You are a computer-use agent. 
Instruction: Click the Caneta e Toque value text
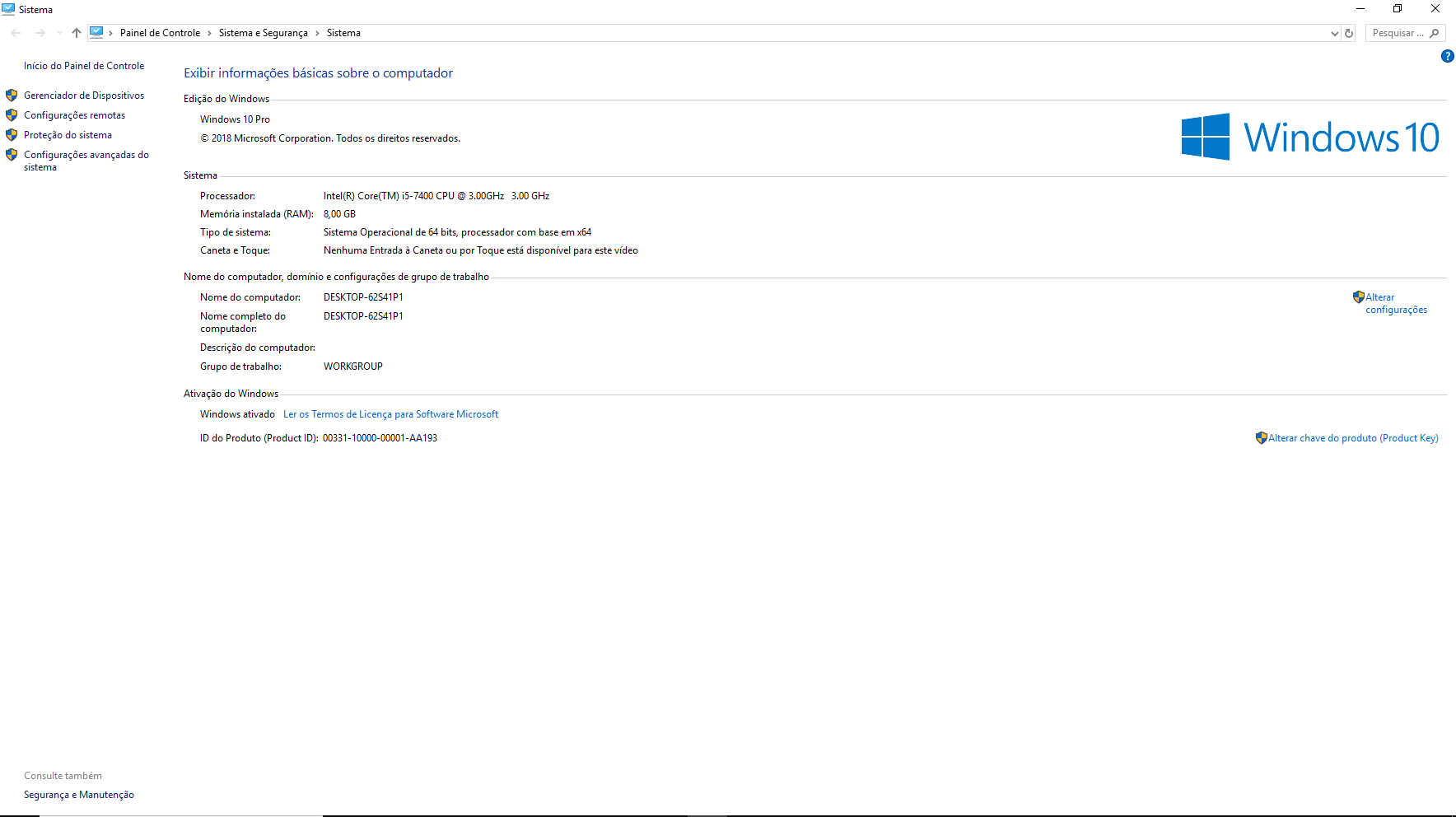coord(481,250)
